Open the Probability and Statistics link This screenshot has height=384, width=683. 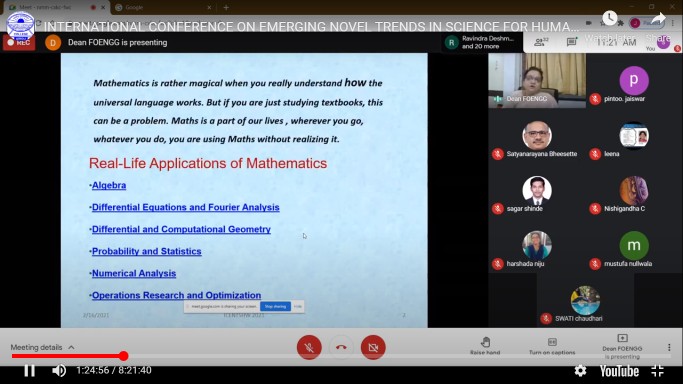pos(146,251)
